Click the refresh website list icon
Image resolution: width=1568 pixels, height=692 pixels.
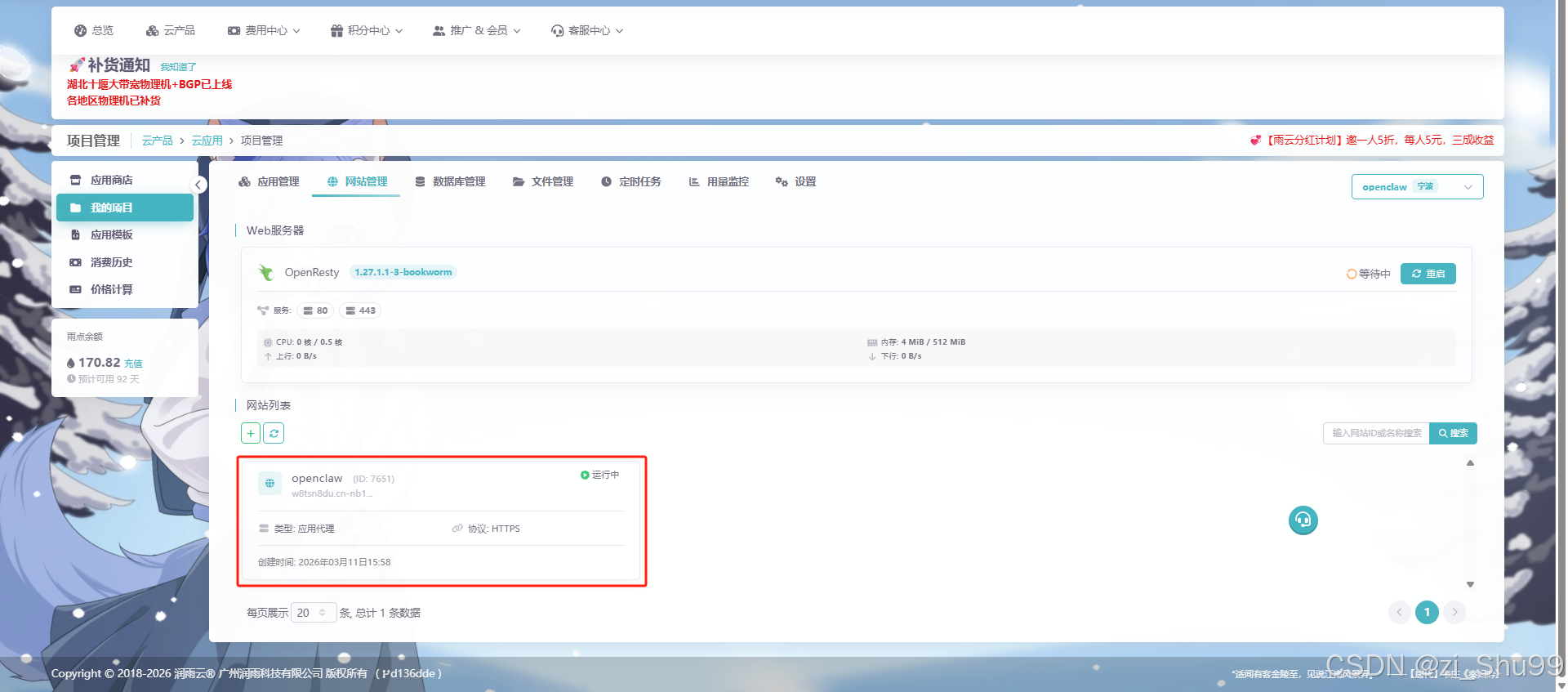coord(274,433)
